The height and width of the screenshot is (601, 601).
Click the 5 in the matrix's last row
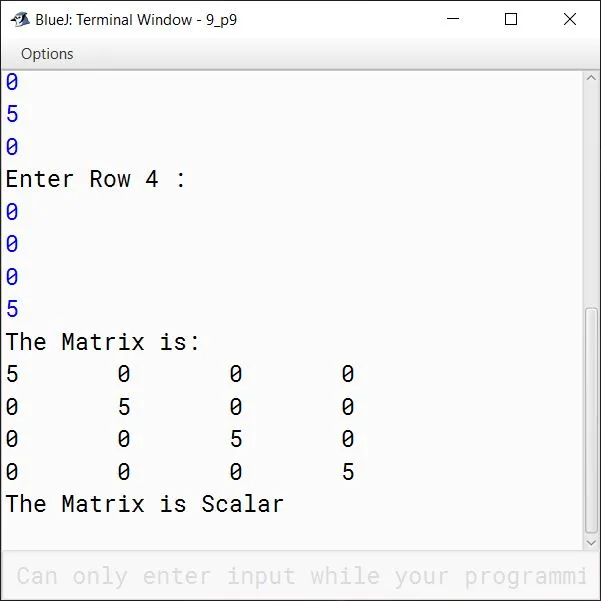pos(348,472)
